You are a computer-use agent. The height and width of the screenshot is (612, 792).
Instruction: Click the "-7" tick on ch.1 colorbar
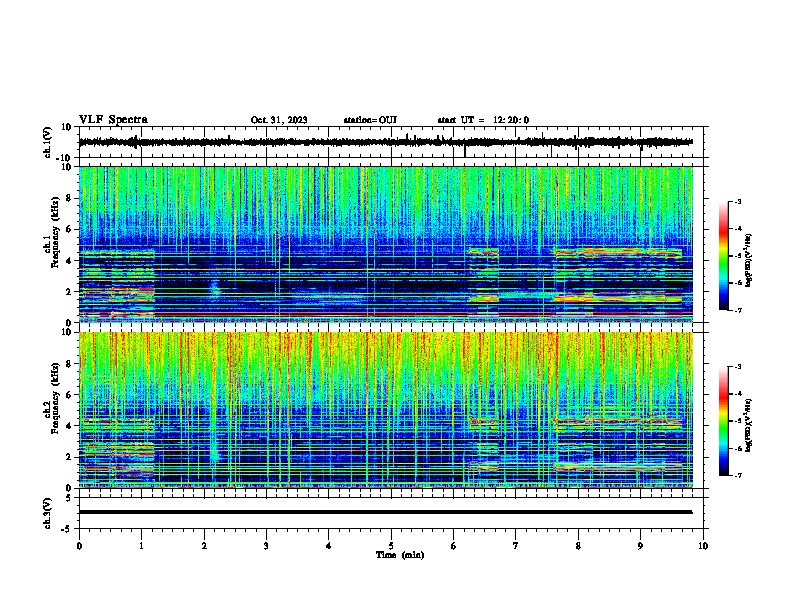pos(738,310)
